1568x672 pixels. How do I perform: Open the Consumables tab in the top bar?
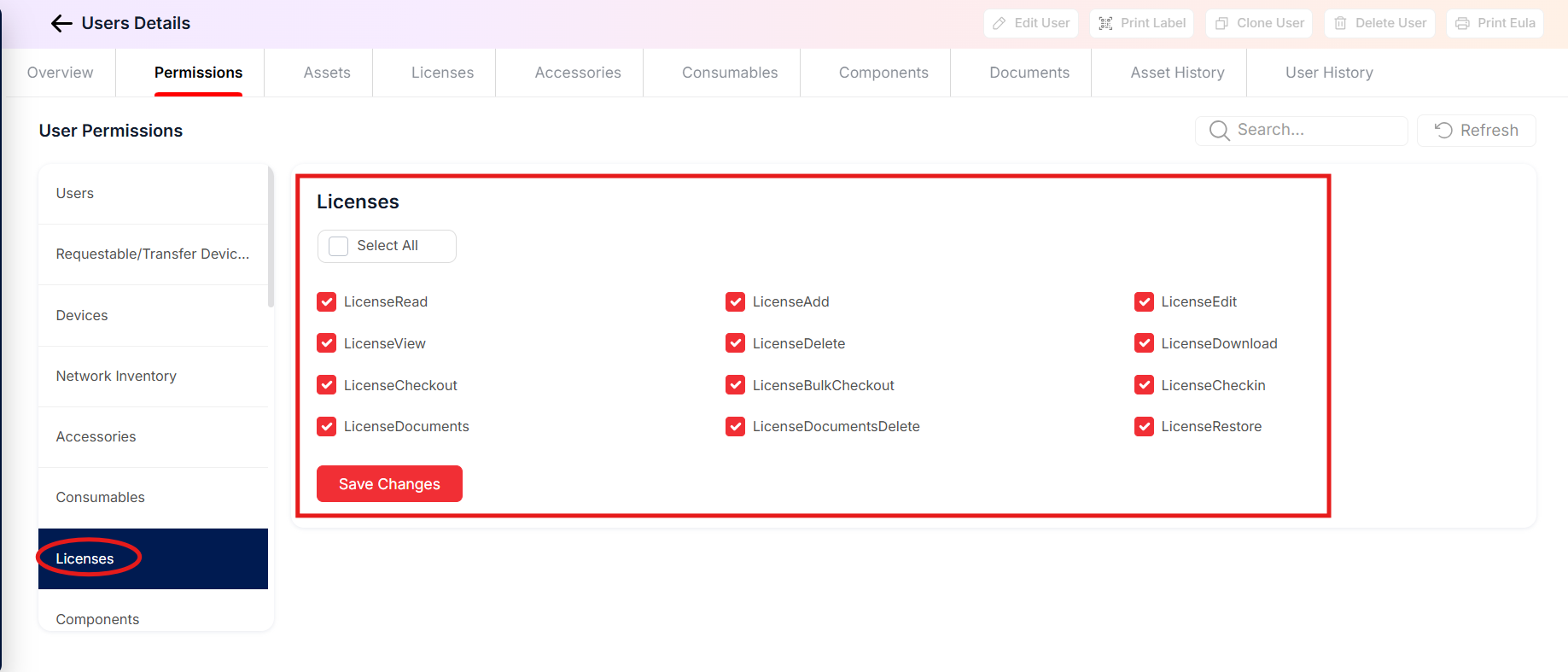(730, 73)
